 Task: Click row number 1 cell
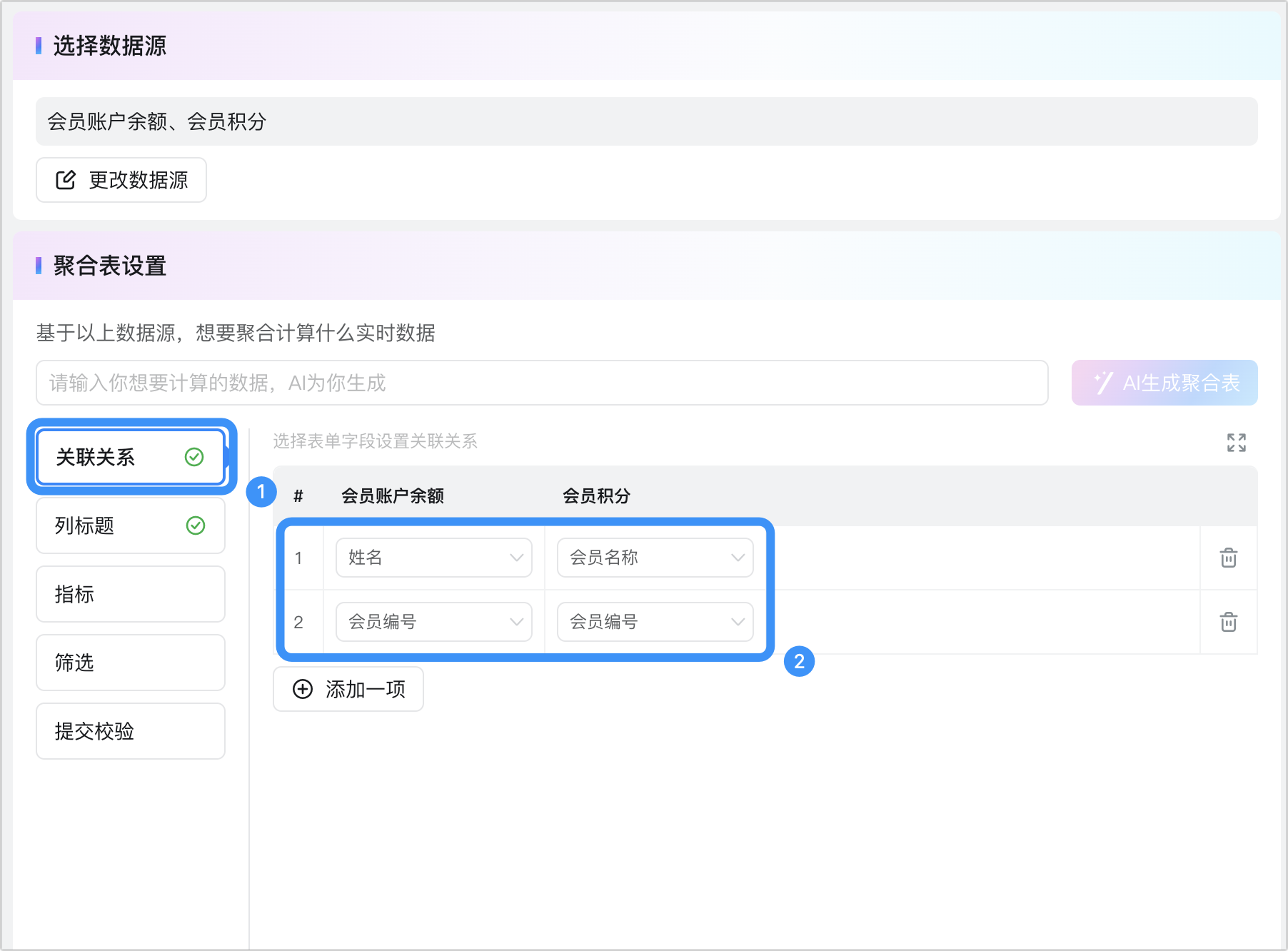coord(299,558)
